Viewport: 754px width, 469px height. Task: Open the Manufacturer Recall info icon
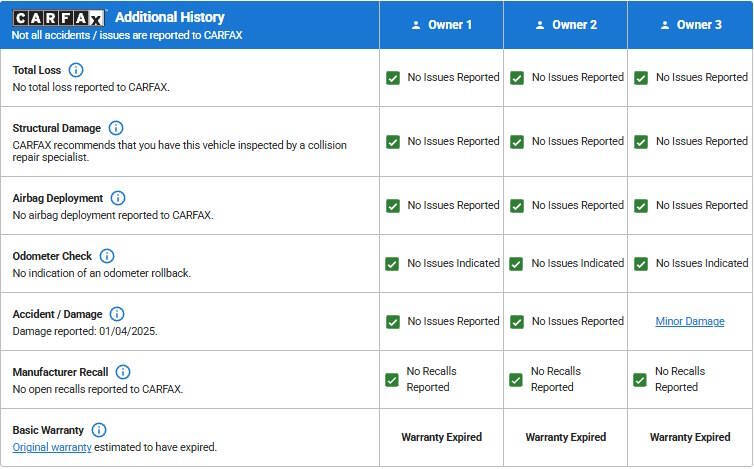123,372
